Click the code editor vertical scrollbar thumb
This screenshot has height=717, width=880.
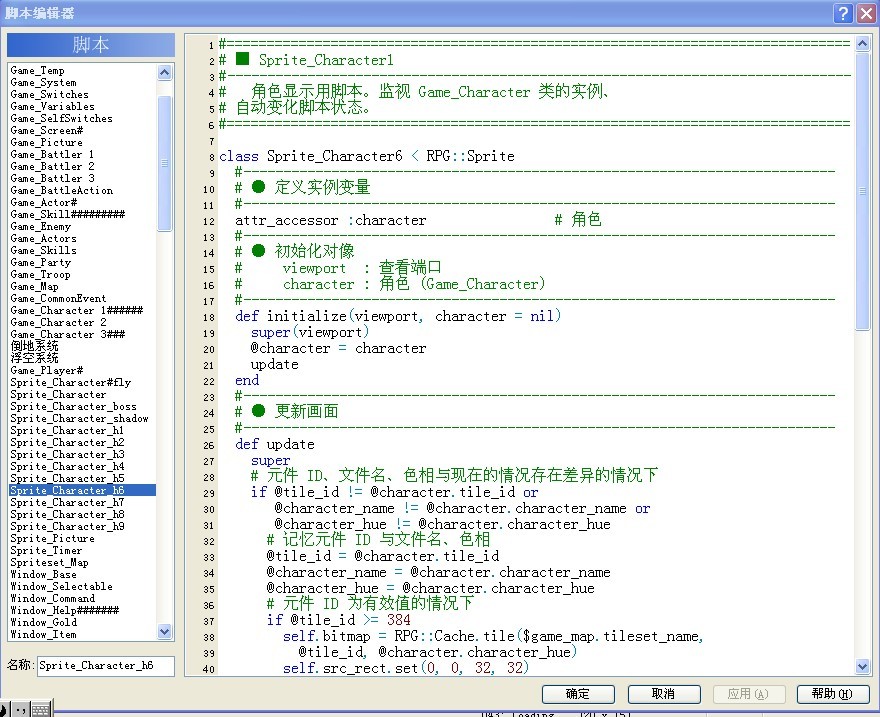tap(863, 191)
